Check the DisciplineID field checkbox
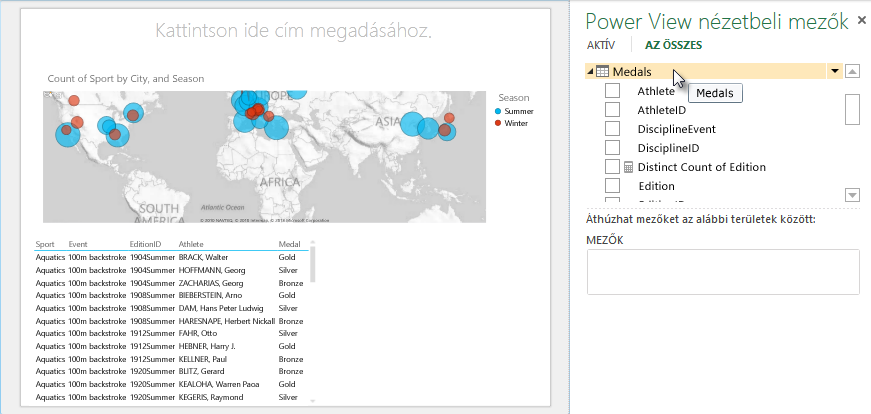Image resolution: width=871 pixels, height=414 pixels. tap(612, 147)
